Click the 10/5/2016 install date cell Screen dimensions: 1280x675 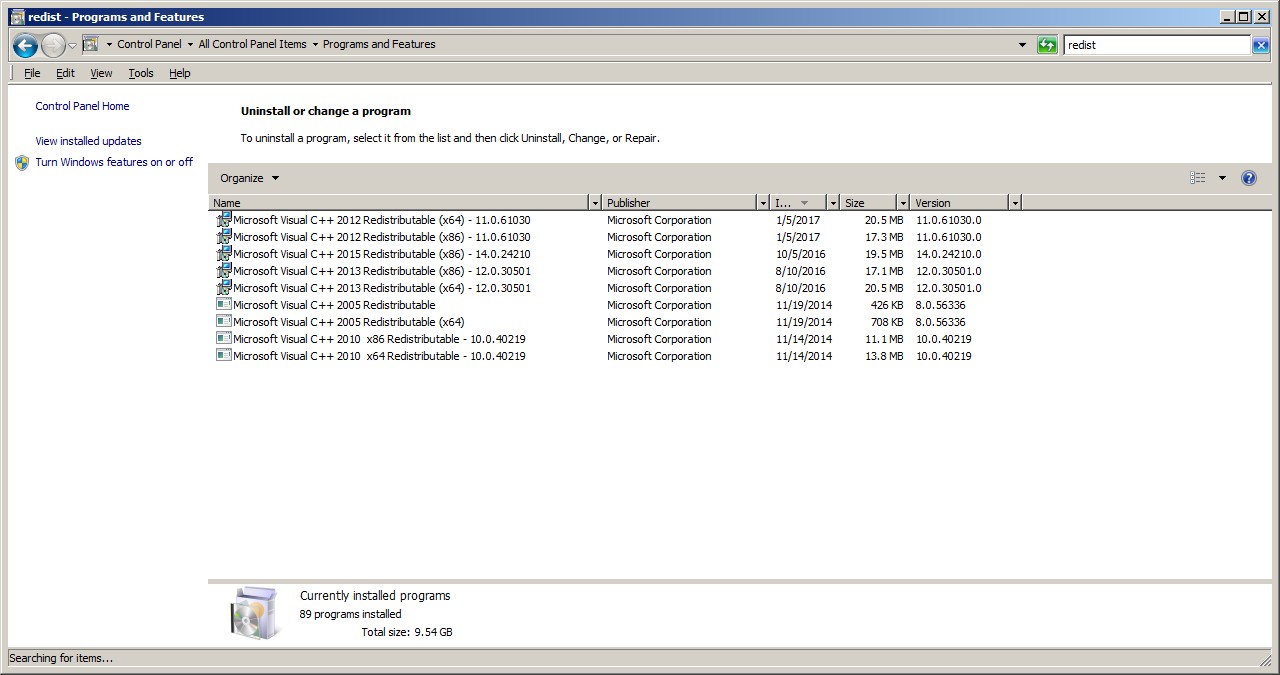(x=801, y=254)
